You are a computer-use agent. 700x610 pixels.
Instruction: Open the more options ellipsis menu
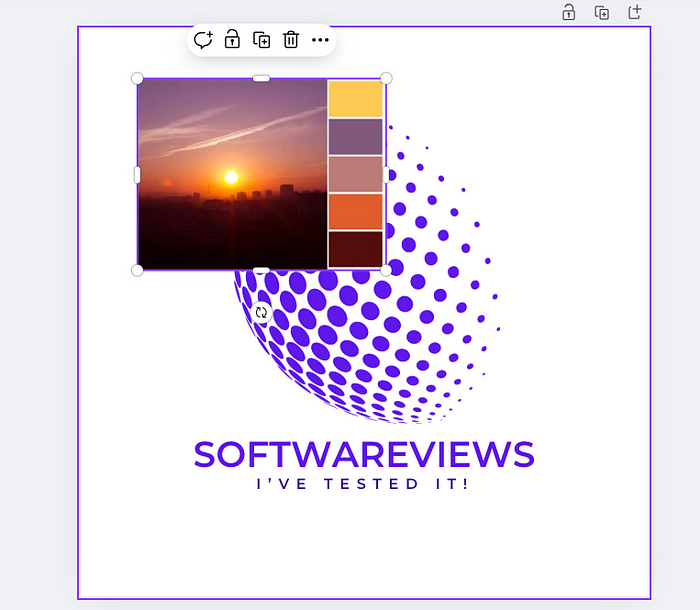[x=320, y=40]
